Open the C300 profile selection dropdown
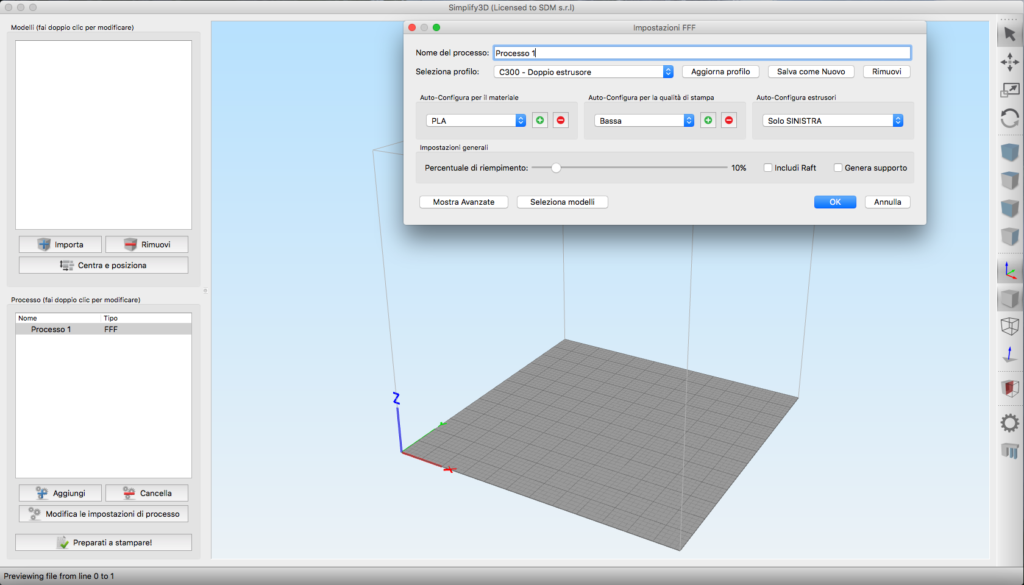This screenshot has height=585, width=1024. pos(584,72)
